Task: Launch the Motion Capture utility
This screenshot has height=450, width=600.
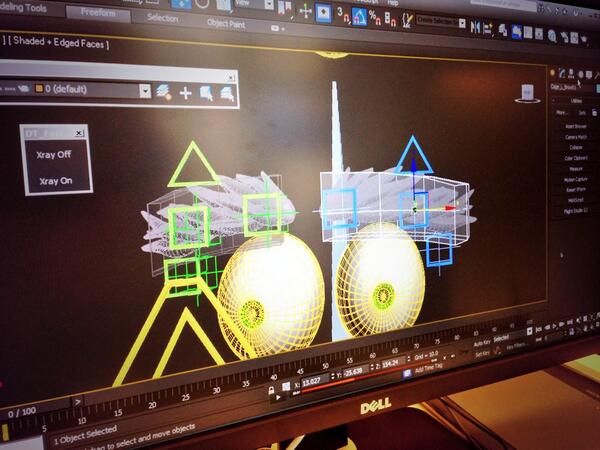Action: click(575, 179)
